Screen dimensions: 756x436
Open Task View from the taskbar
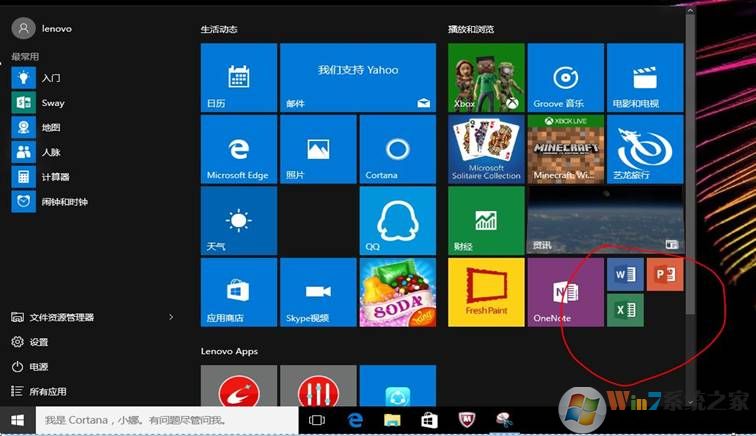coord(317,421)
